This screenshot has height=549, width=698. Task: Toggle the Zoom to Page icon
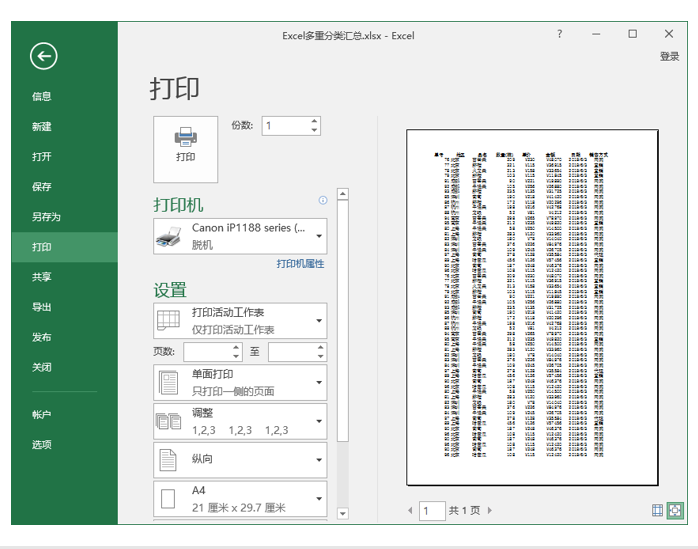(675, 510)
